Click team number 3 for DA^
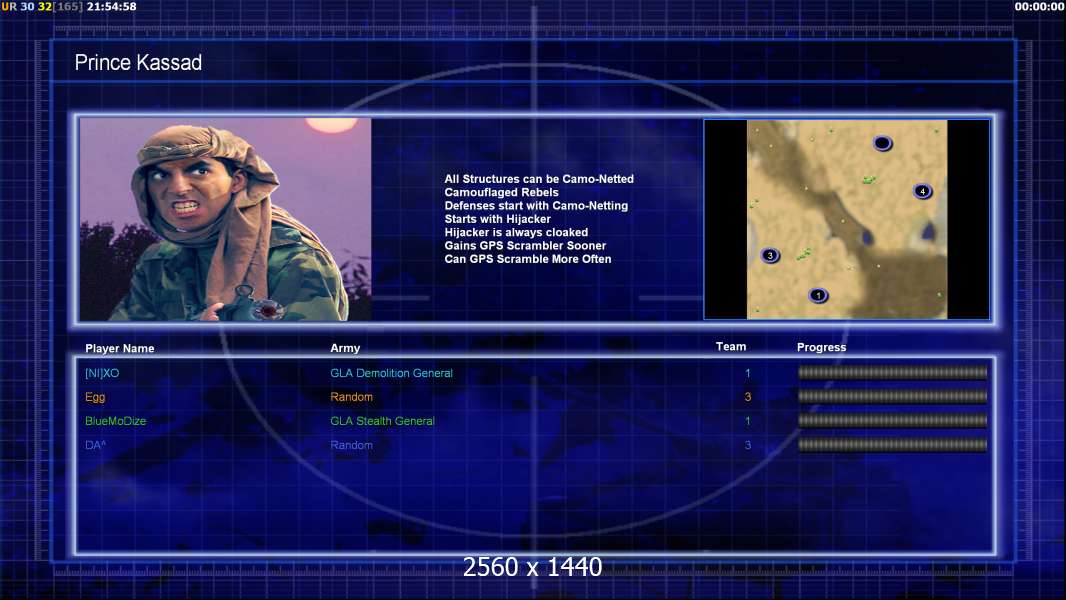 [747, 445]
